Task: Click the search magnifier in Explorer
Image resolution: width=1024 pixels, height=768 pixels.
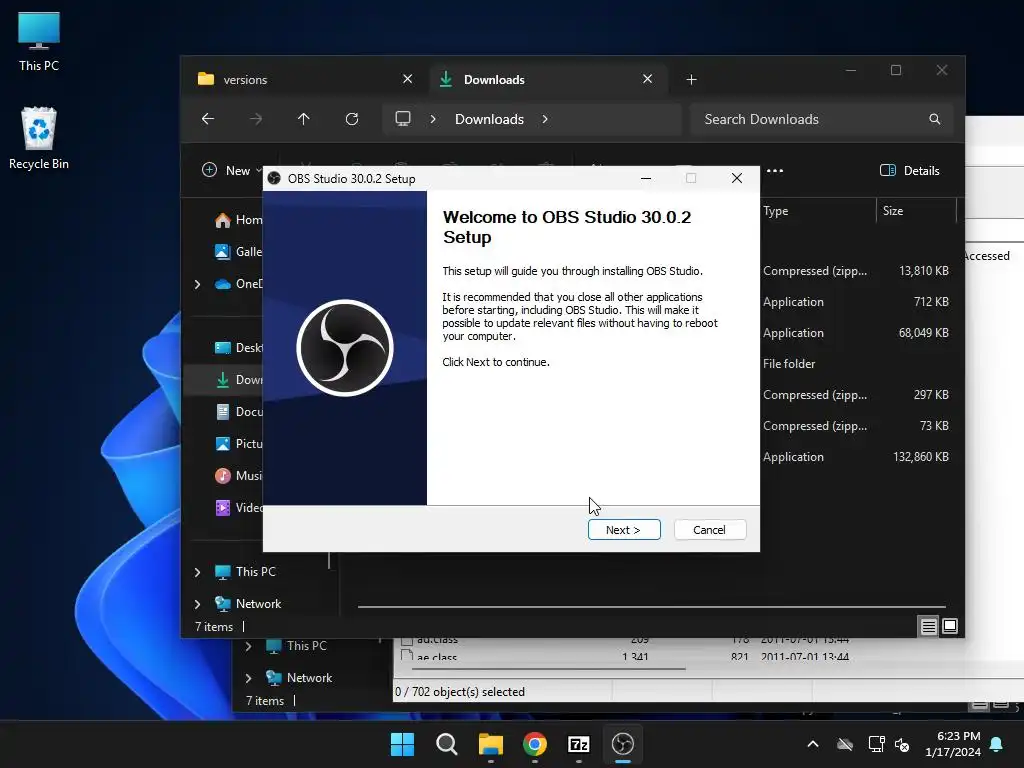Action: click(935, 119)
